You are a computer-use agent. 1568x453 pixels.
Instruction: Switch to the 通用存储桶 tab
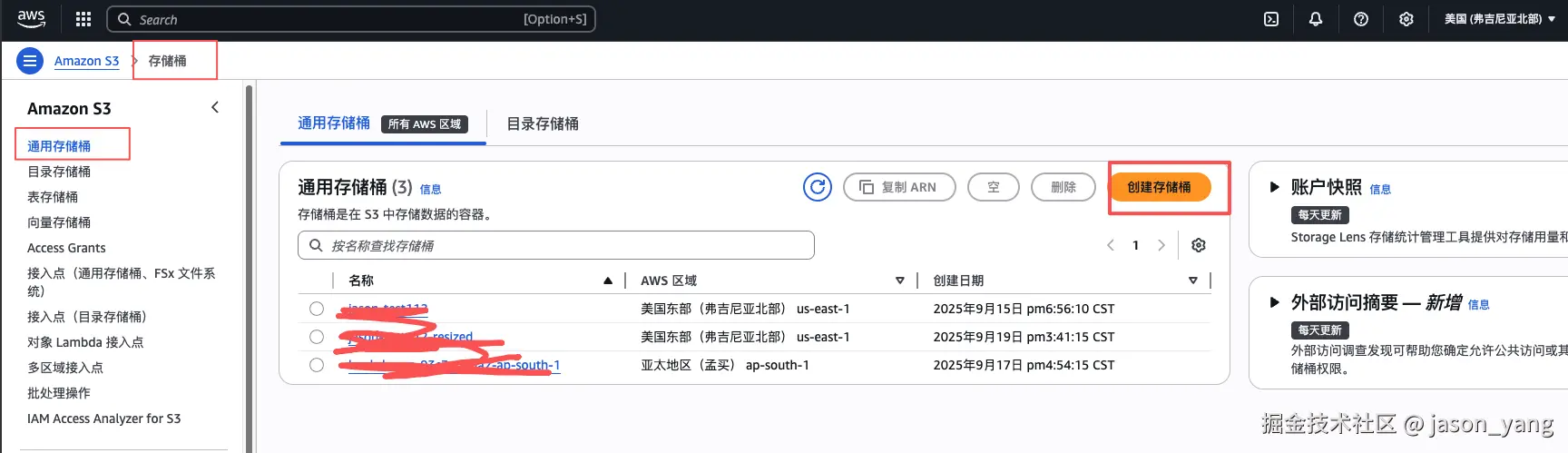(x=334, y=123)
